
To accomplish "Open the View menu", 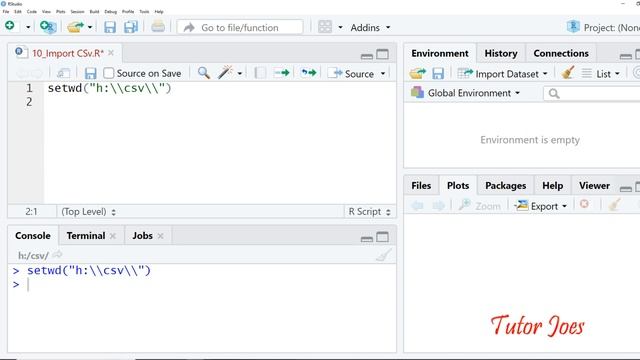I will point(47,11).
